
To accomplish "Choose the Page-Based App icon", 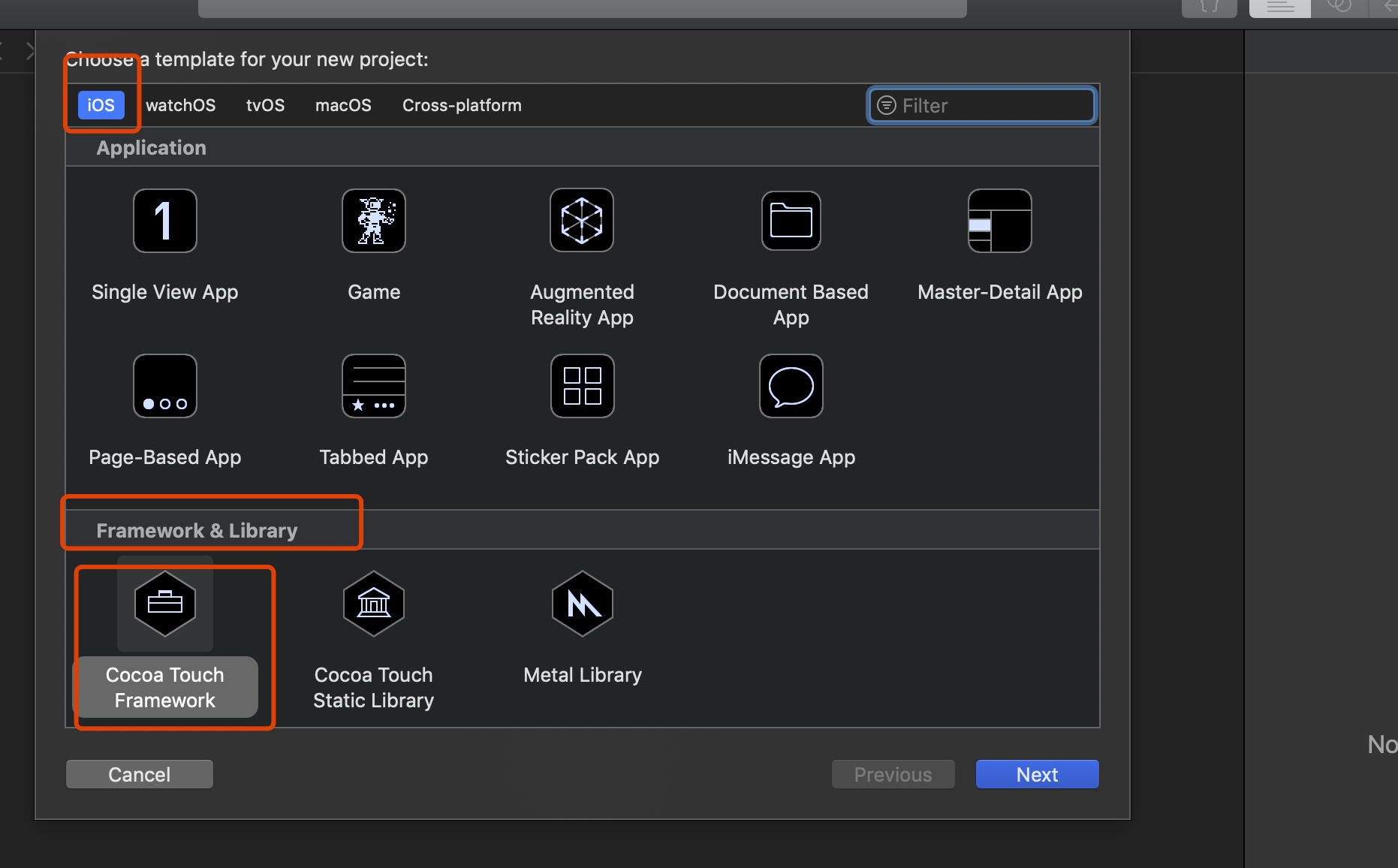I will pyautogui.click(x=165, y=386).
